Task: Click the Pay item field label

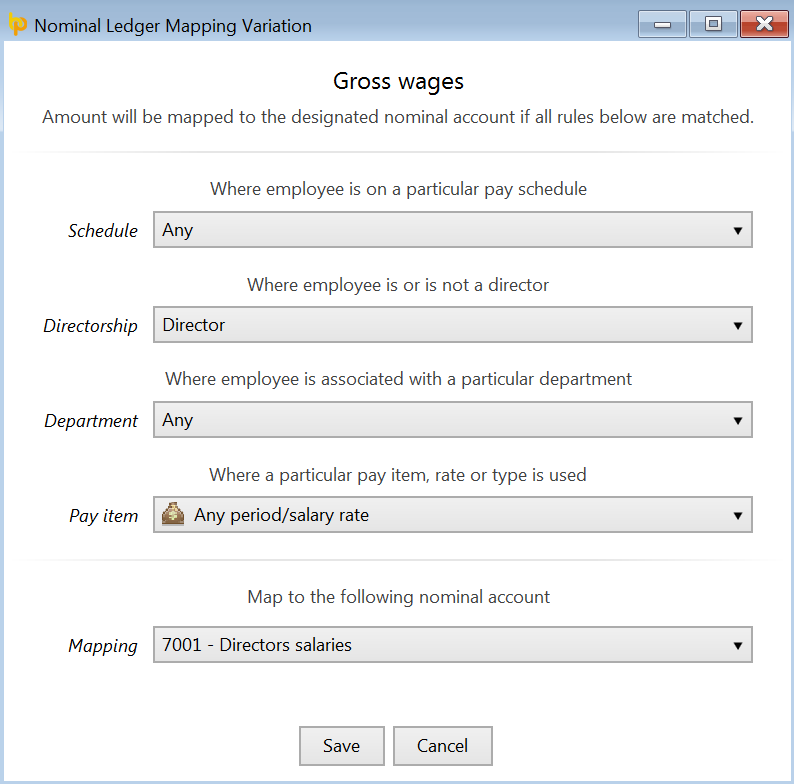Action: point(104,516)
